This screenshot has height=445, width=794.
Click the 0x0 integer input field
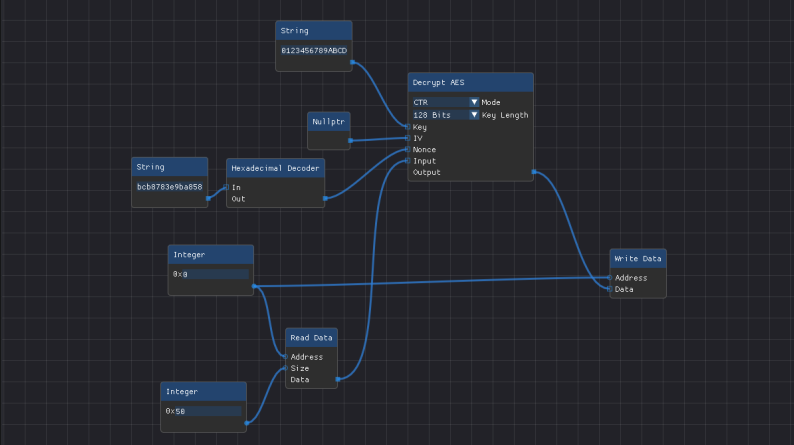(210, 274)
